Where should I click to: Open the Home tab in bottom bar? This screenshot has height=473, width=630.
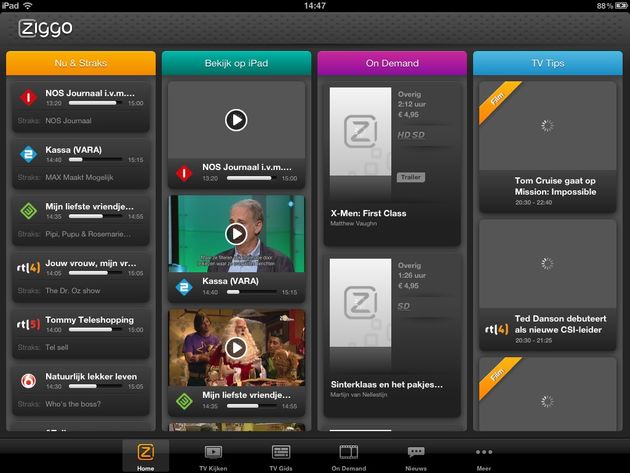click(x=145, y=456)
